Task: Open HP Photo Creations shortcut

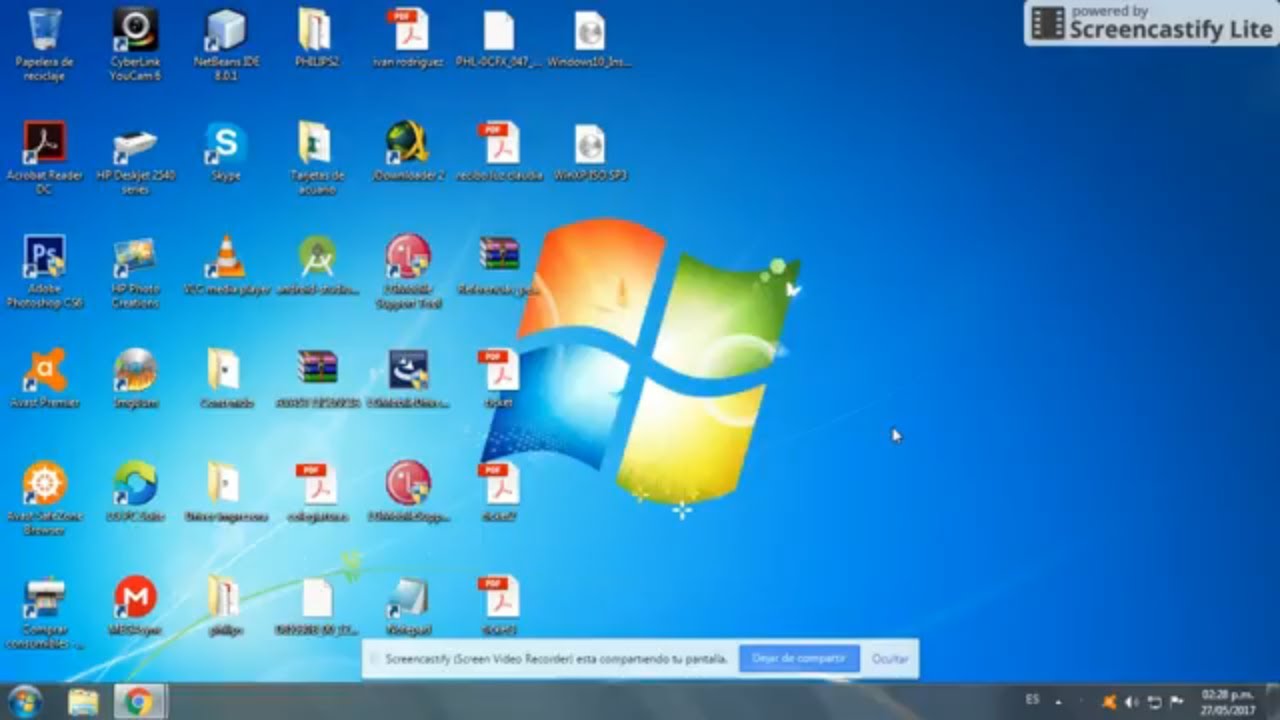Action: (x=135, y=272)
